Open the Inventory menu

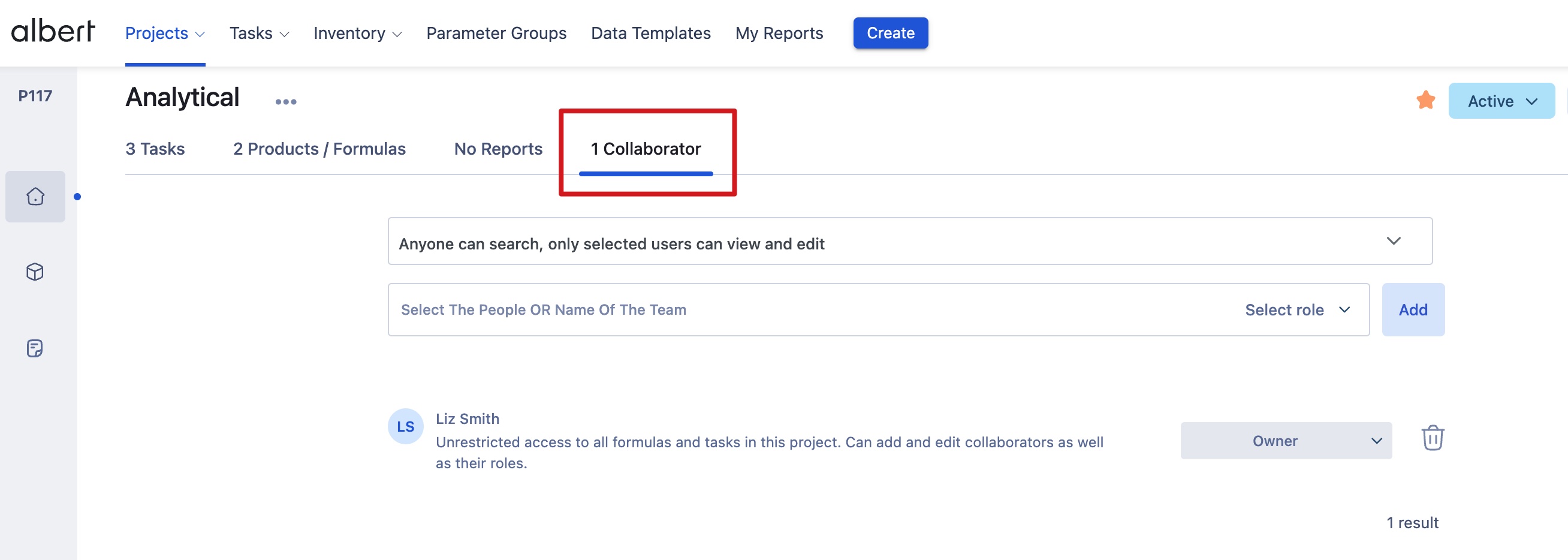click(357, 34)
